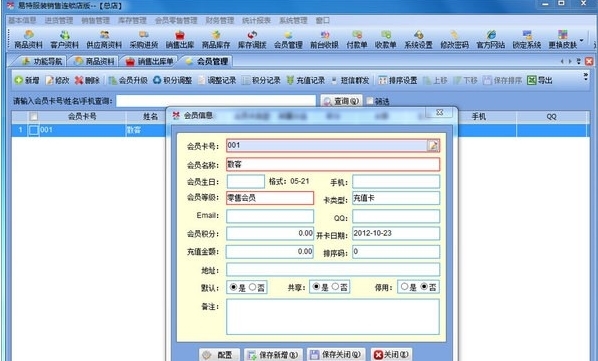Screen dimensions: 598x361
Task: Select 默认 否 radio button
Action: pyautogui.click(x=252, y=287)
